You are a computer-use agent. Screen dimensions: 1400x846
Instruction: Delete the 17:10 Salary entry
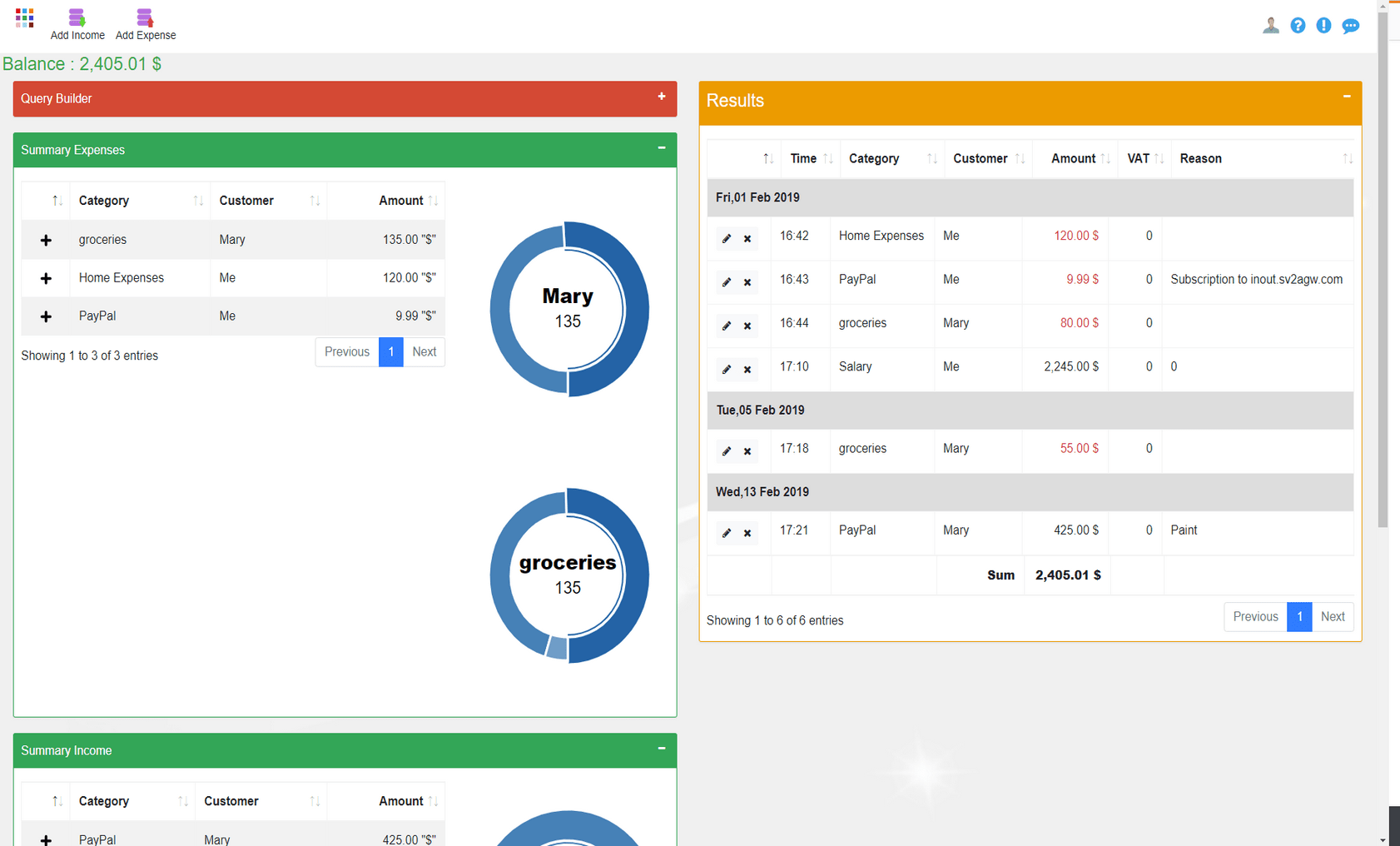click(747, 370)
